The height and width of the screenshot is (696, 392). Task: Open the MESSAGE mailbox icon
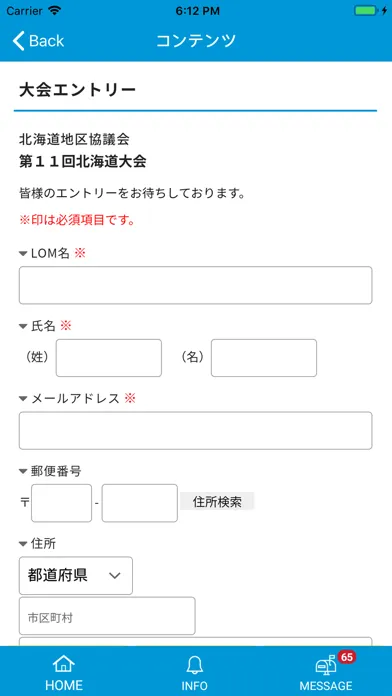325,664
